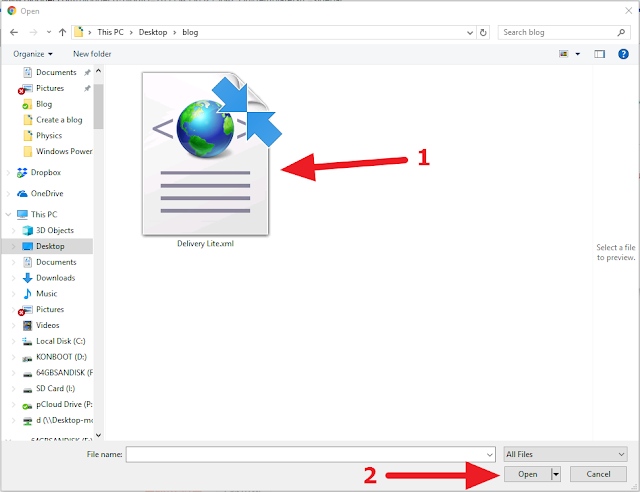640x492 pixels.
Task: Close the Open dialog
Action: tap(629, 11)
